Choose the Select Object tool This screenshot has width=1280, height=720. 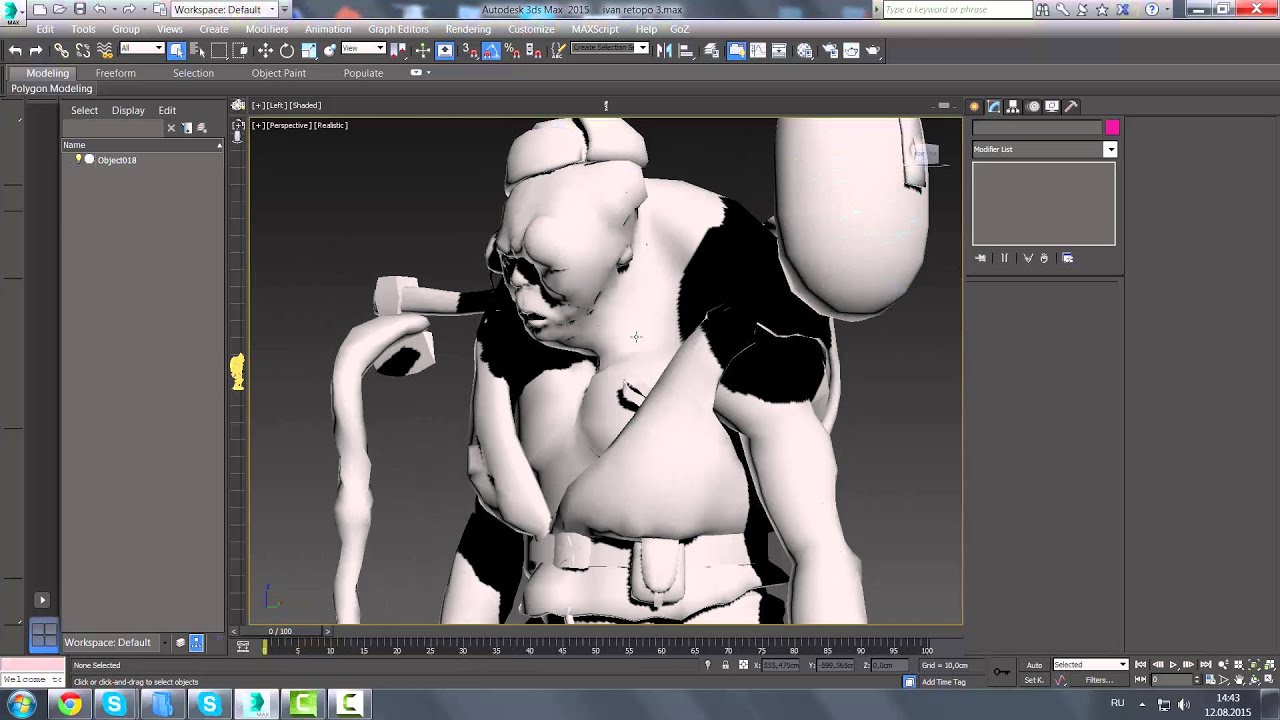coord(177,50)
